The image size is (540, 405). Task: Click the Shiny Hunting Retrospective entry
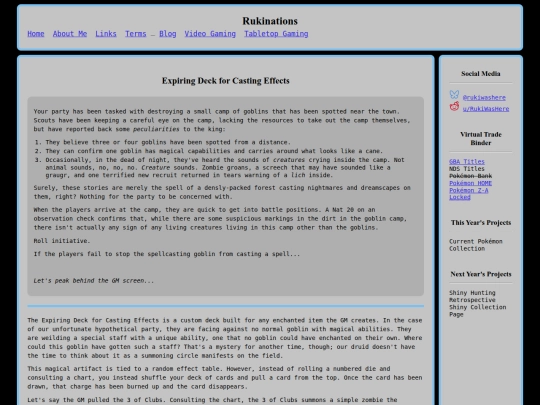pos(472,296)
